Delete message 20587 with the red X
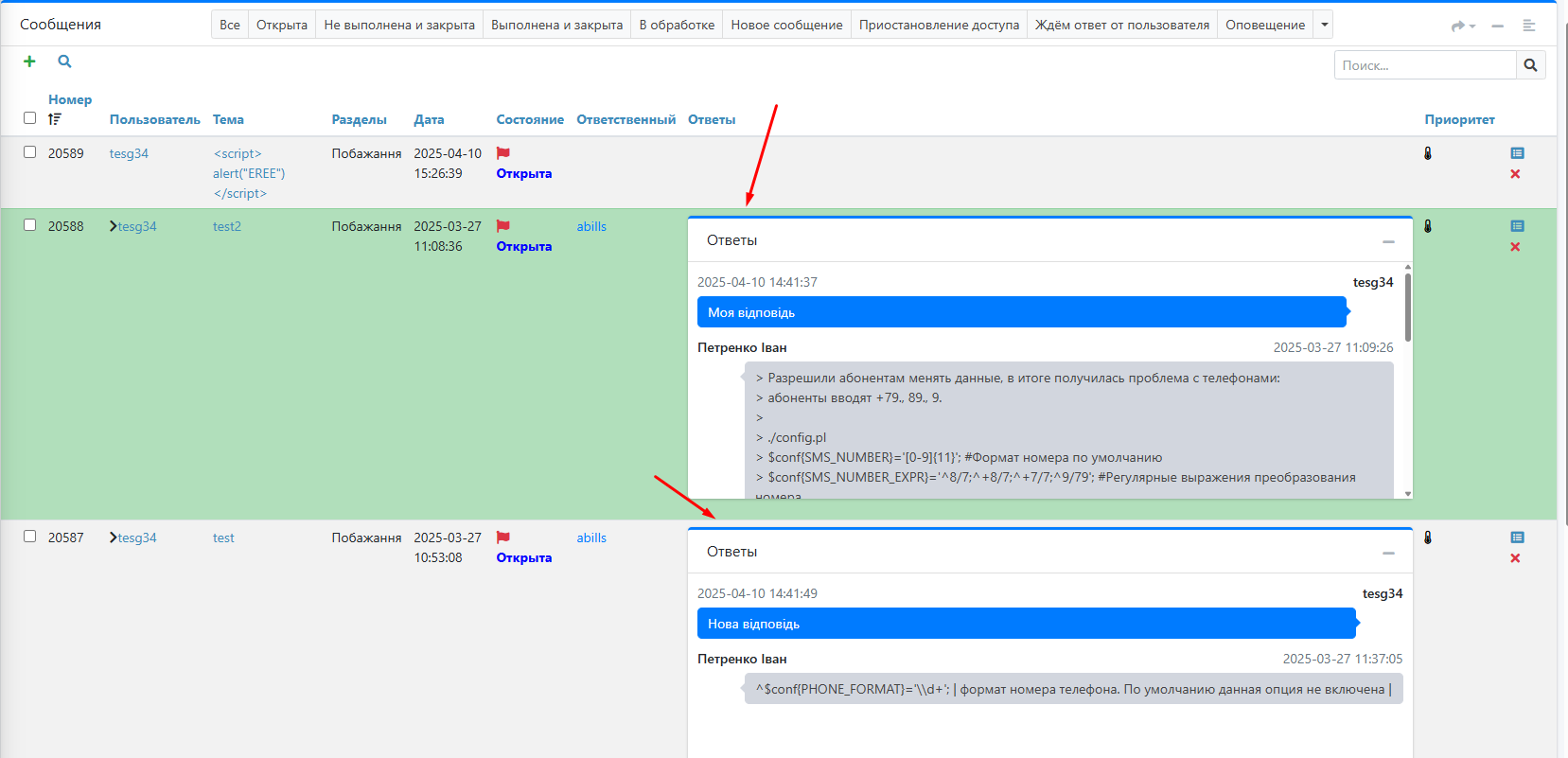The height and width of the screenshot is (758, 1568). 1515,558
